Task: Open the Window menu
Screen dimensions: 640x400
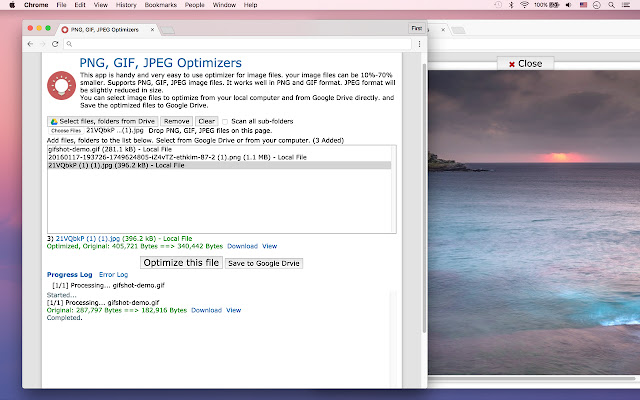Action: pos(224,5)
